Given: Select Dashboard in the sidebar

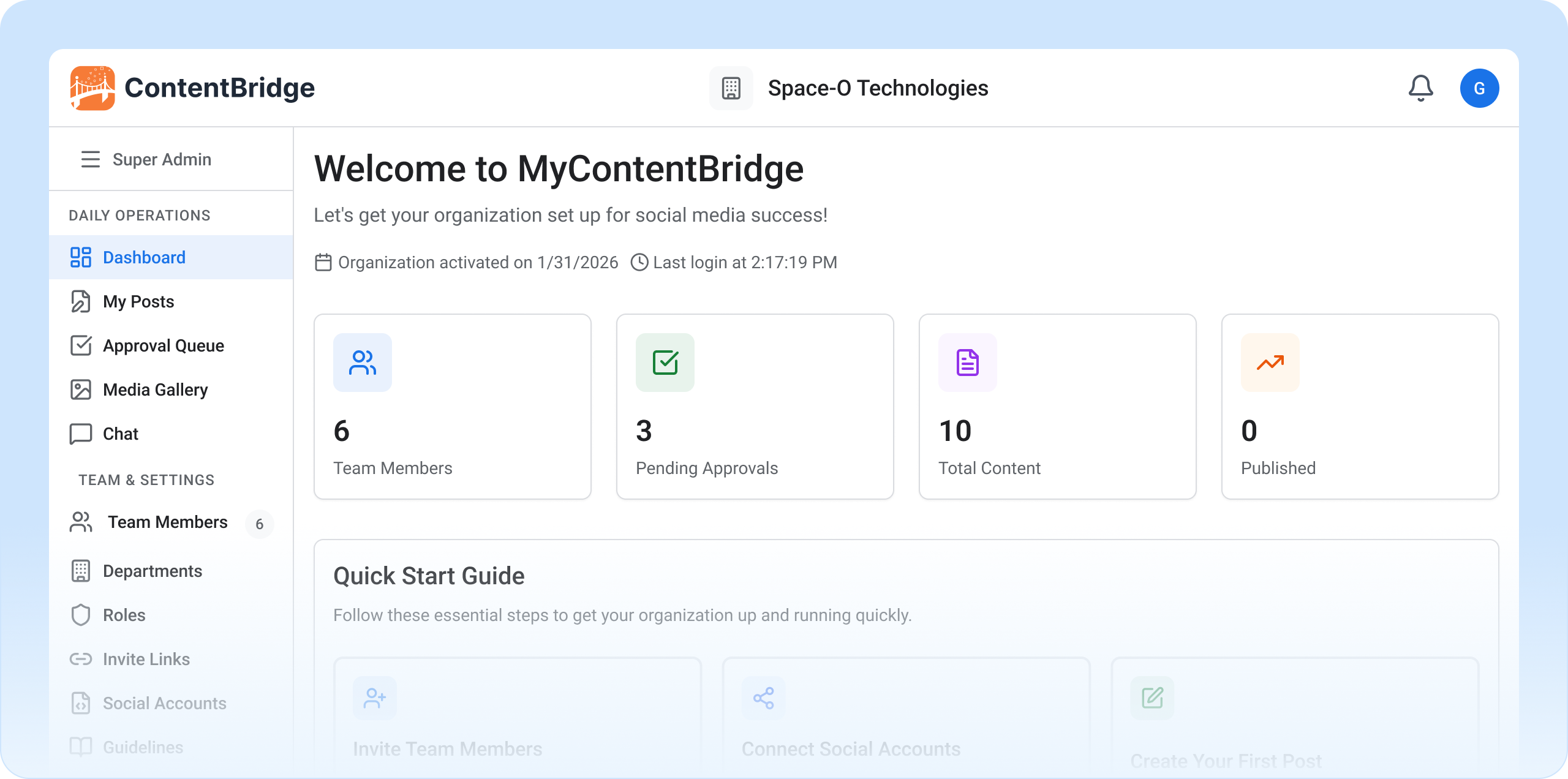Looking at the screenshot, I should tap(143, 257).
